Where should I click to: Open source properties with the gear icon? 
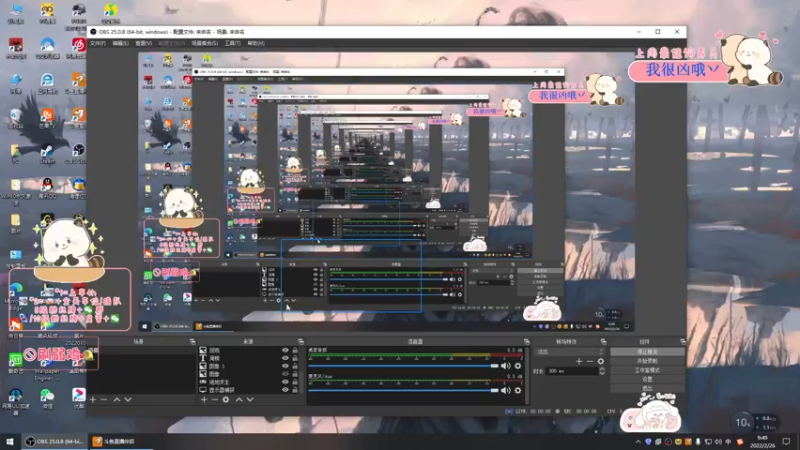click(226, 399)
